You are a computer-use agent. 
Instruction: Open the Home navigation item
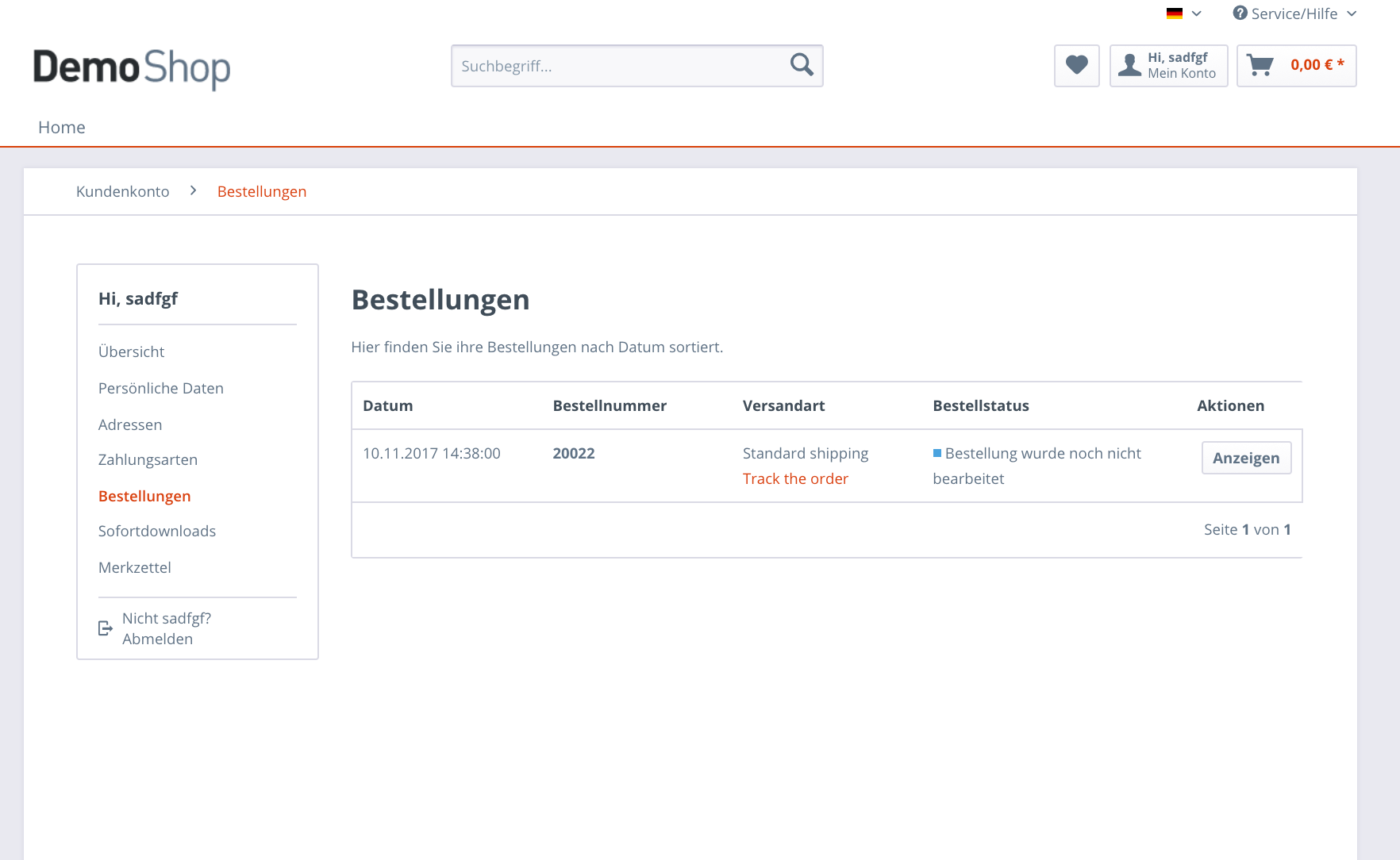pos(62,127)
